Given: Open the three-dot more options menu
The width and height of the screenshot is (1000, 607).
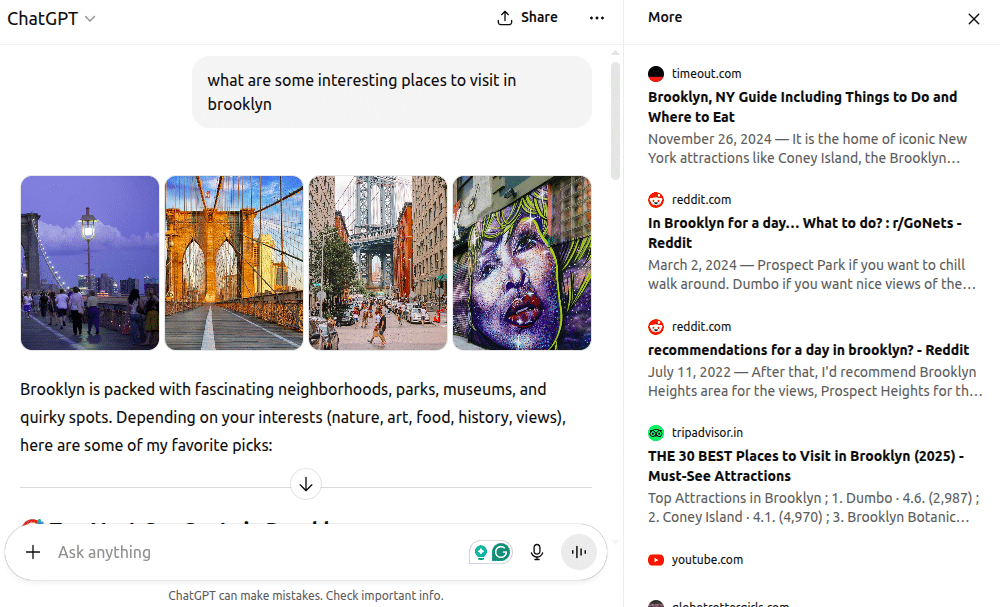Looking at the screenshot, I should [597, 18].
